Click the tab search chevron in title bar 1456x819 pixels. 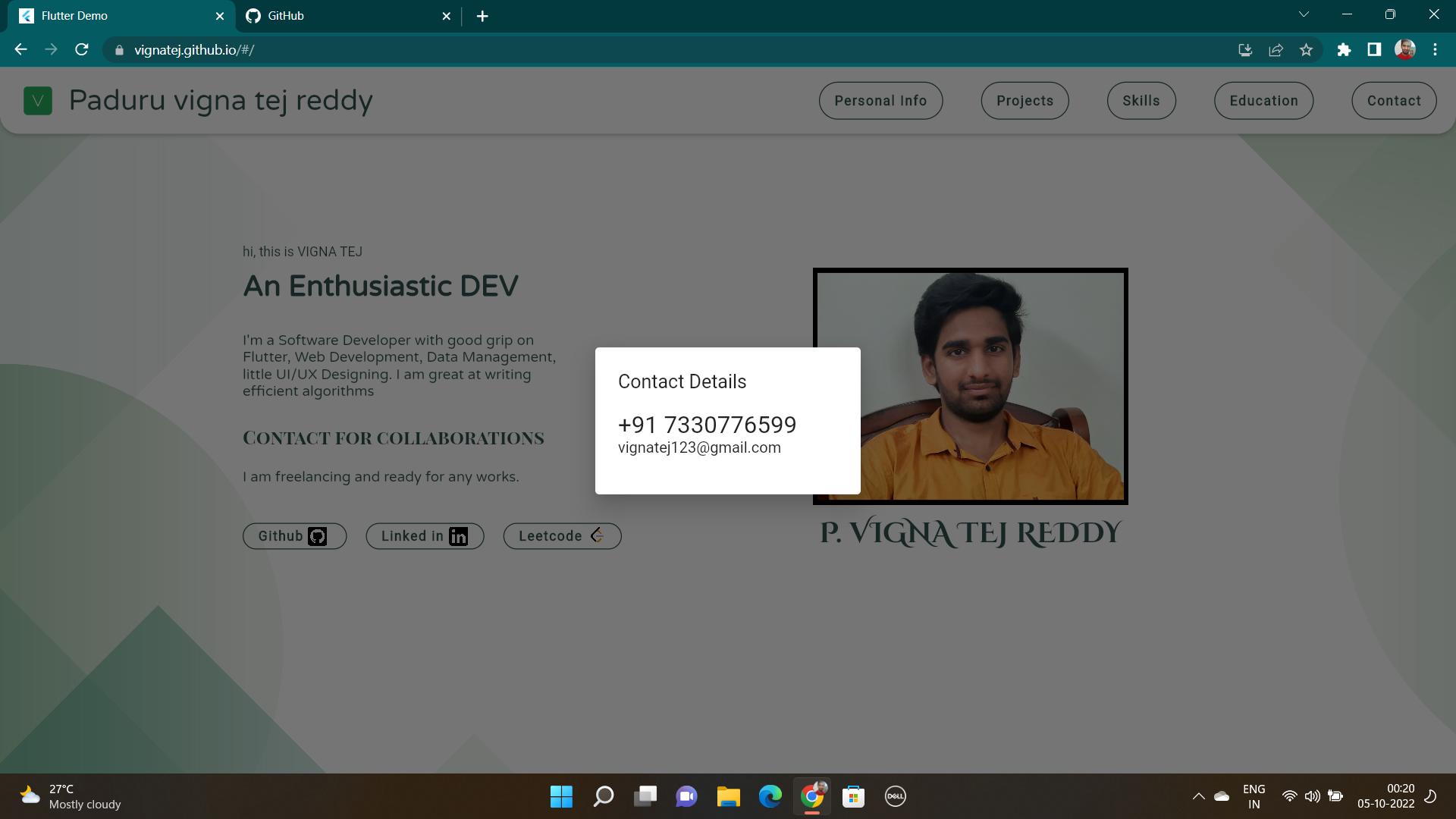(1304, 14)
